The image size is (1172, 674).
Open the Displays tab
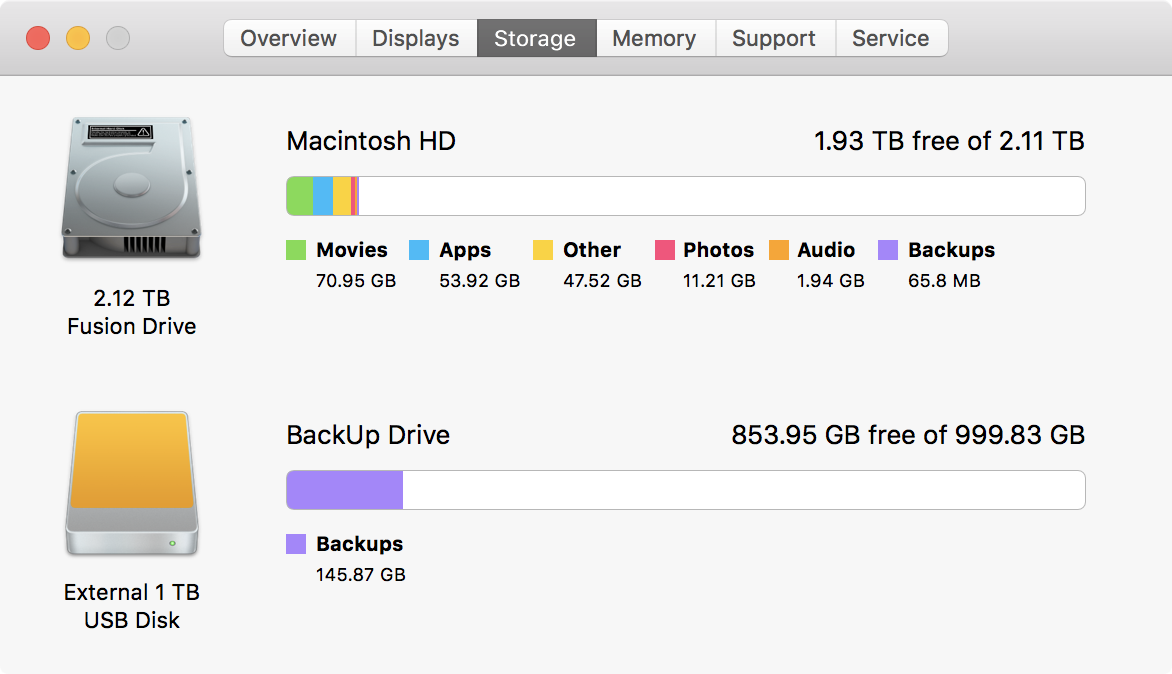(x=416, y=38)
